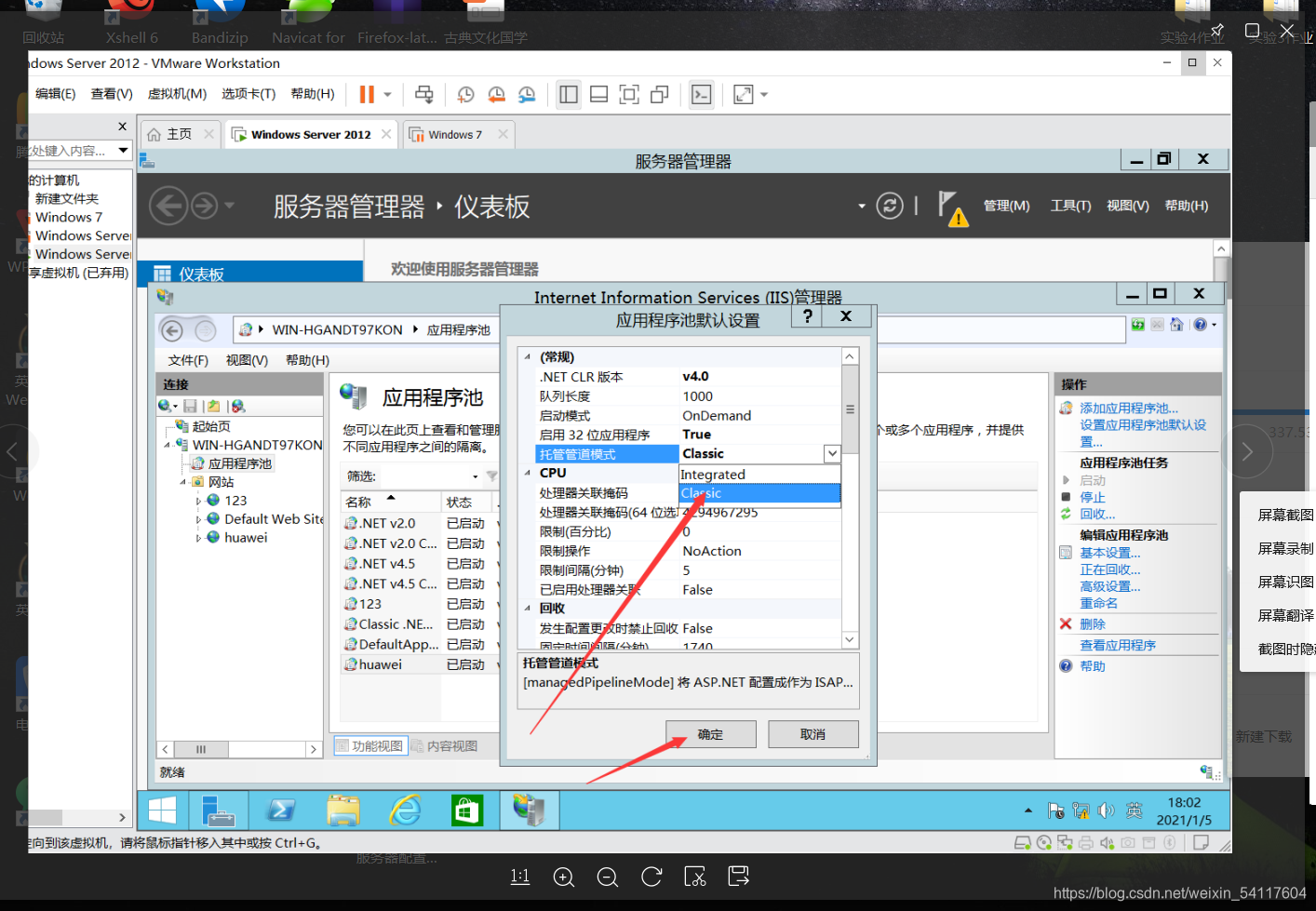1316x911 pixels.
Task: Open 视图(V) menu in IIS Manager
Action: [247, 360]
